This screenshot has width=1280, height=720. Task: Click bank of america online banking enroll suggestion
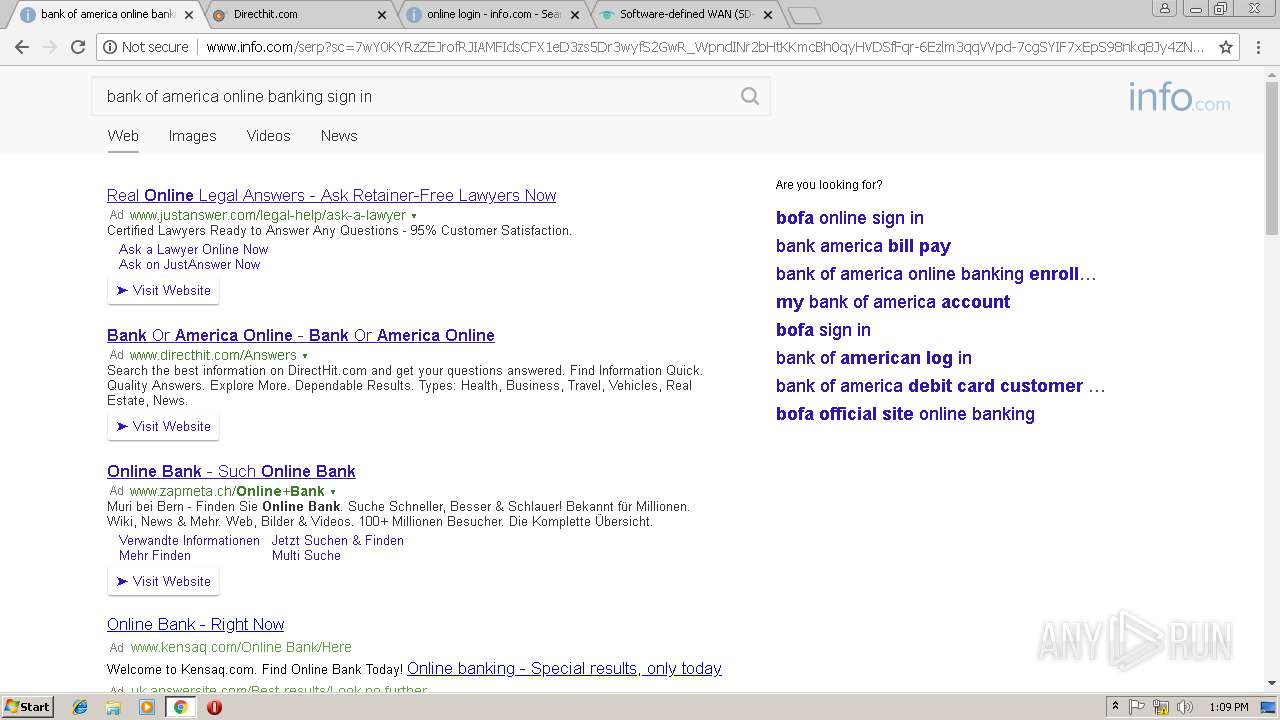click(936, 274)
